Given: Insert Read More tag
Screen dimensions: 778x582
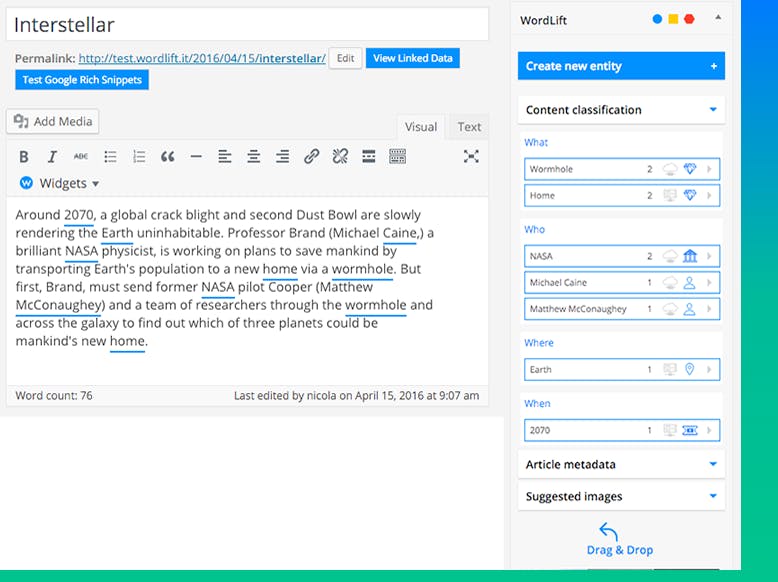Looking at the screenshot, I should coord(369,157).
